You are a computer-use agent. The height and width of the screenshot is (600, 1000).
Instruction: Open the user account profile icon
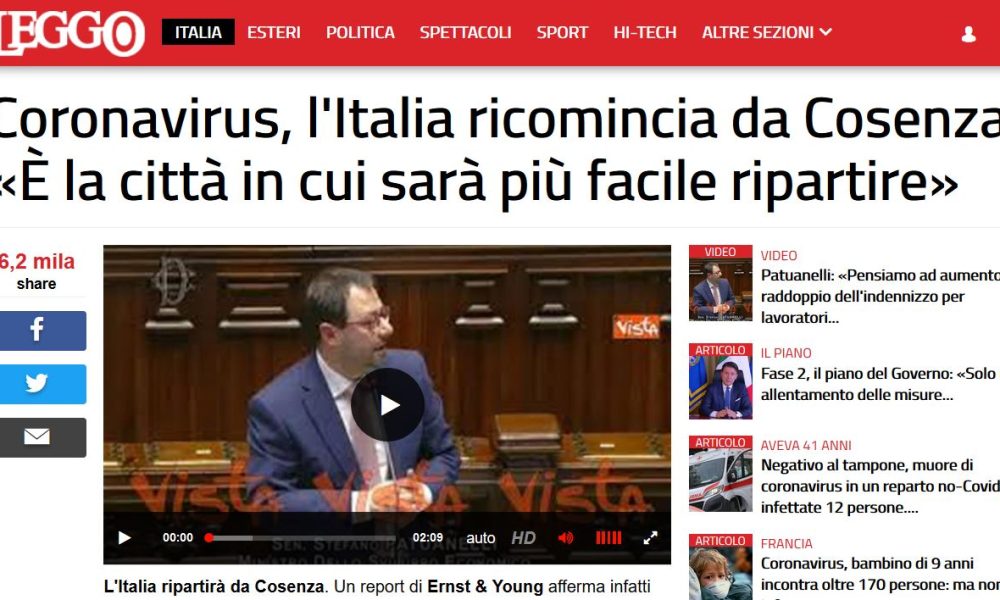coord(968,34)
